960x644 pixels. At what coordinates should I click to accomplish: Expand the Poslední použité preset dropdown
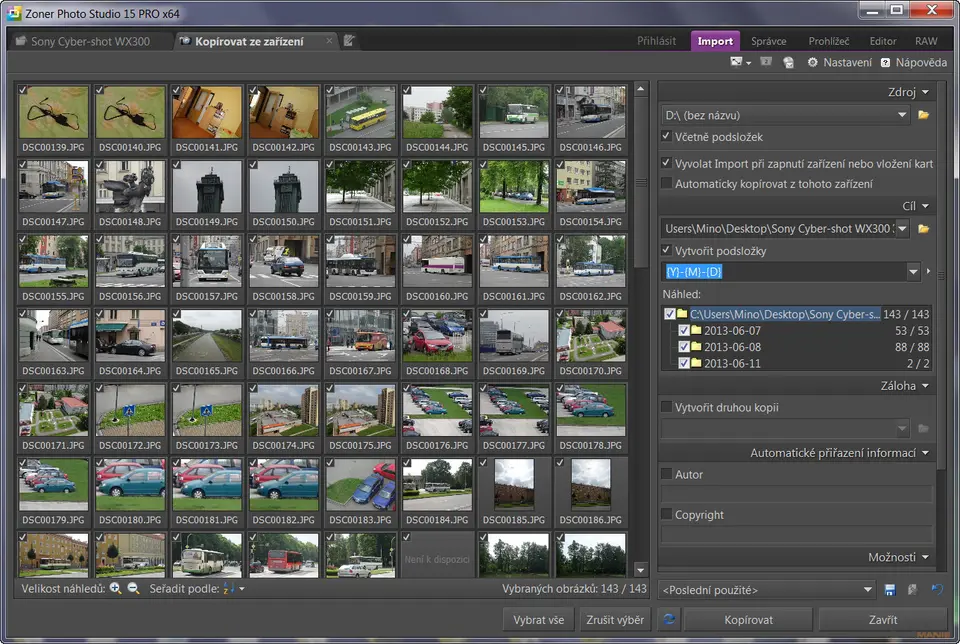point(866,590)
